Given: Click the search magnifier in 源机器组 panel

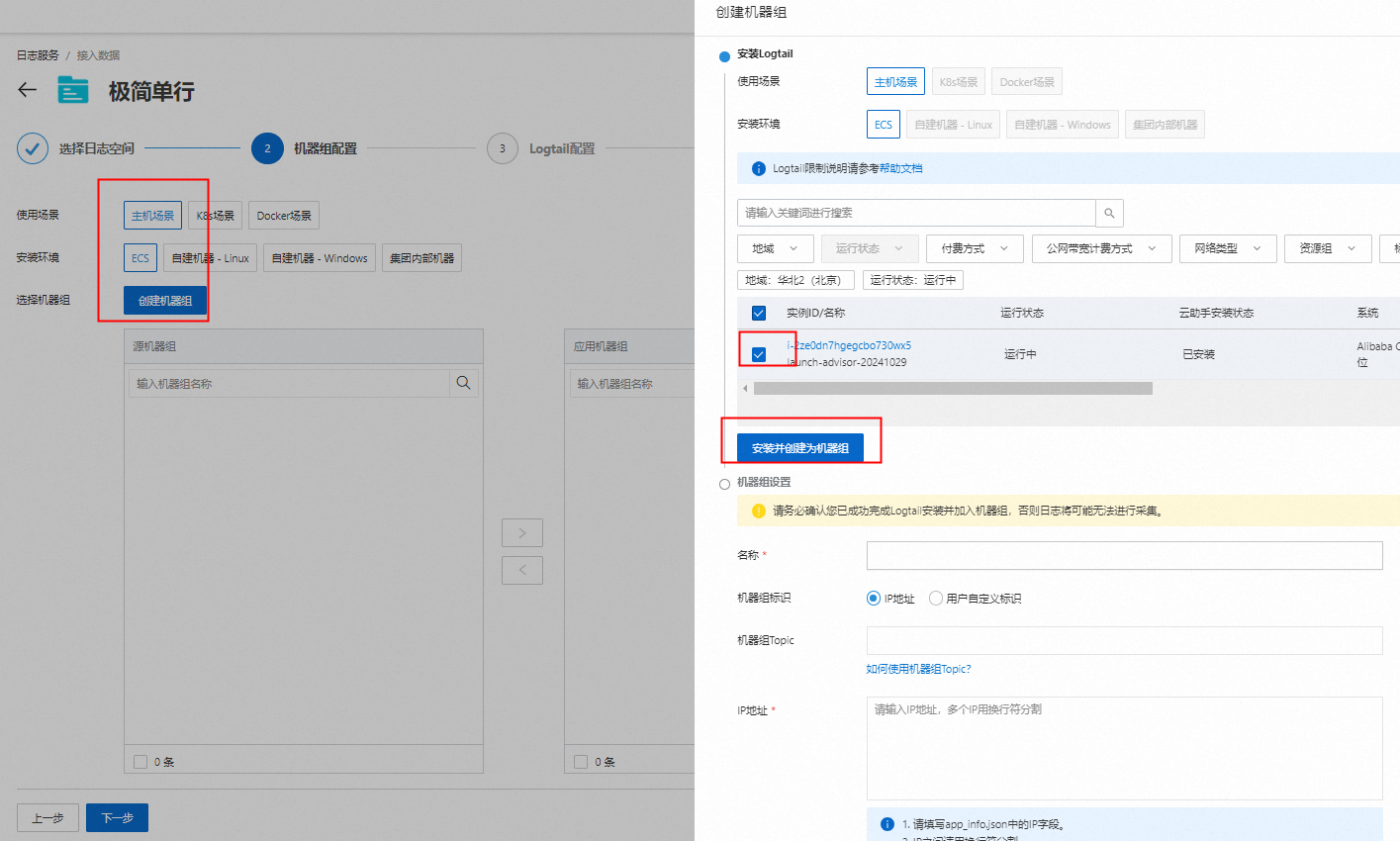Looking at the screenshot, I should pyautogui.click(x=463, y=383).
